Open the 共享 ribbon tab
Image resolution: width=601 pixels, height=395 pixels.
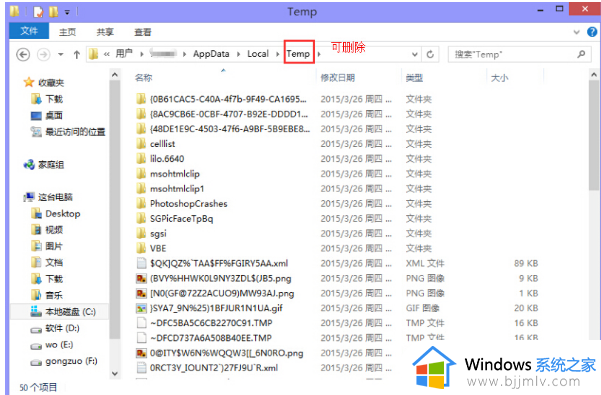105,32
